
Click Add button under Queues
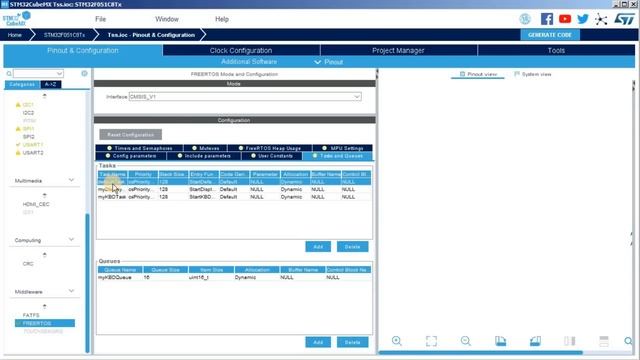[318, 342]
